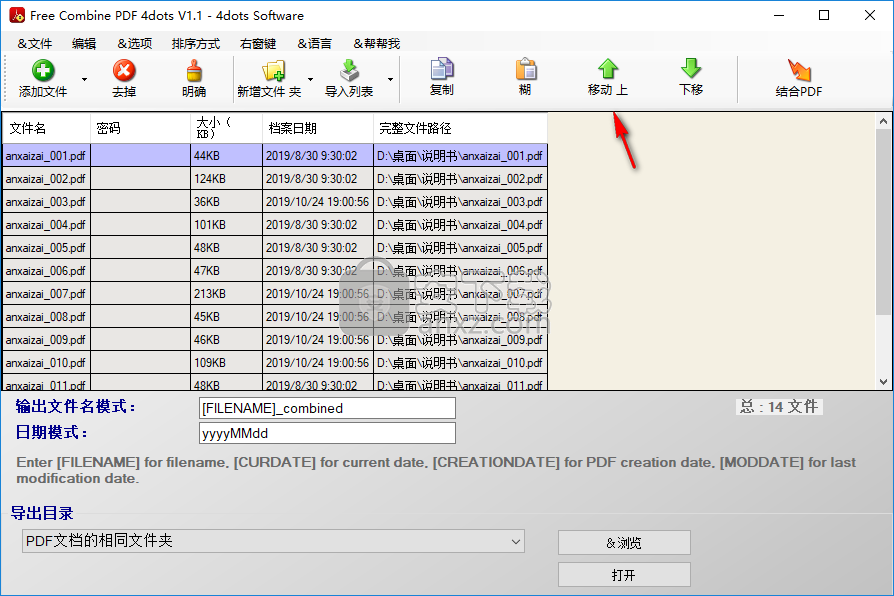Click the 结合PDF (combine PDF) icon
The image size is (894, 596).
[x=799, y=70]
